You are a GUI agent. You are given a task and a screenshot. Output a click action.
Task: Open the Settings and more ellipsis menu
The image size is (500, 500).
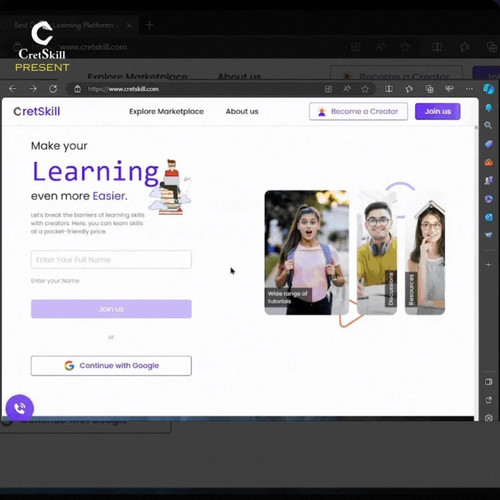(x=469, y=89)
